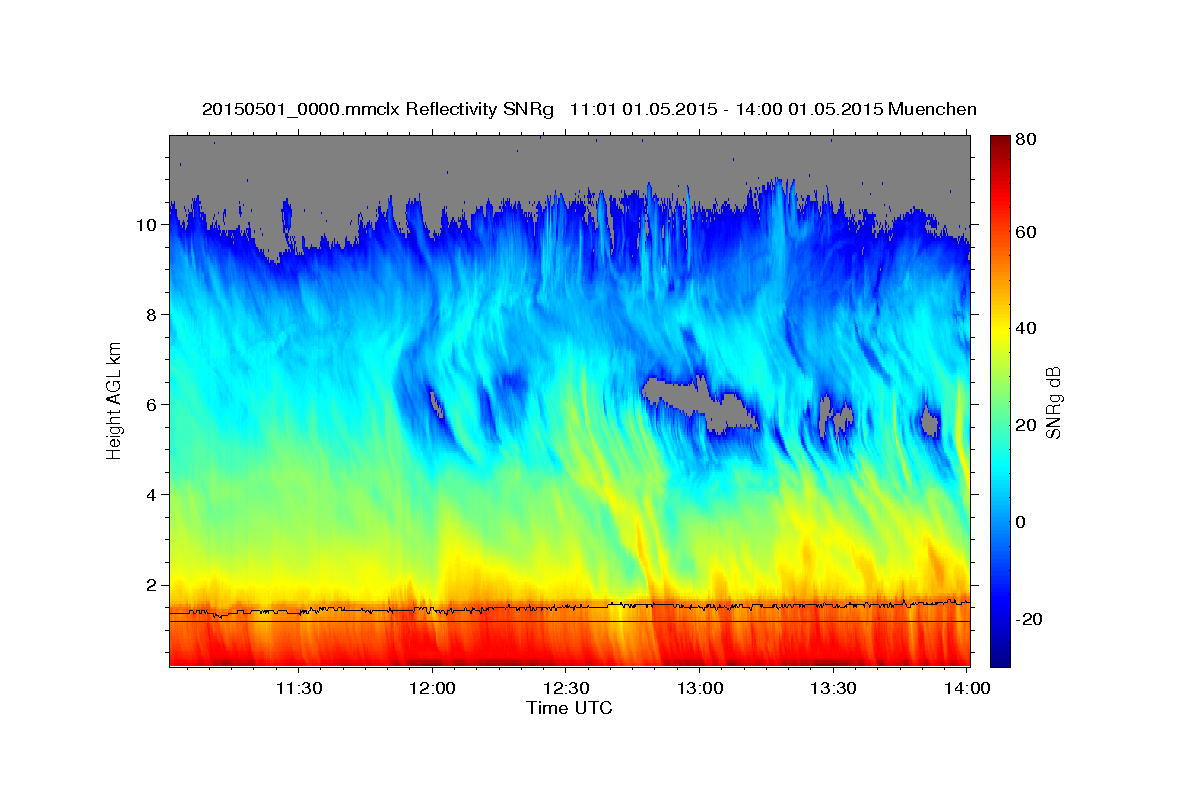Click the 'Height AGL km' axis label
The height and width of the screenshot is (800, 1200).
114,401
